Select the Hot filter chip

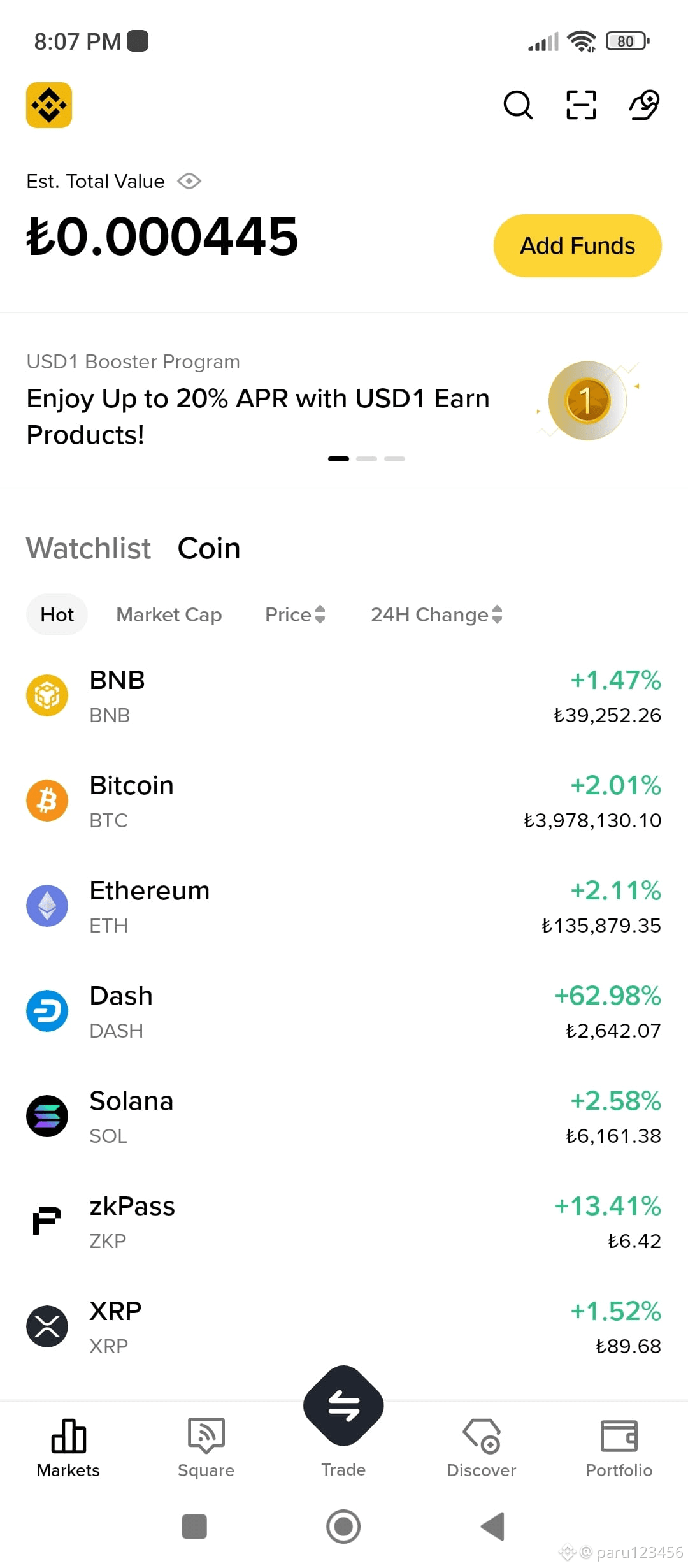57,614
